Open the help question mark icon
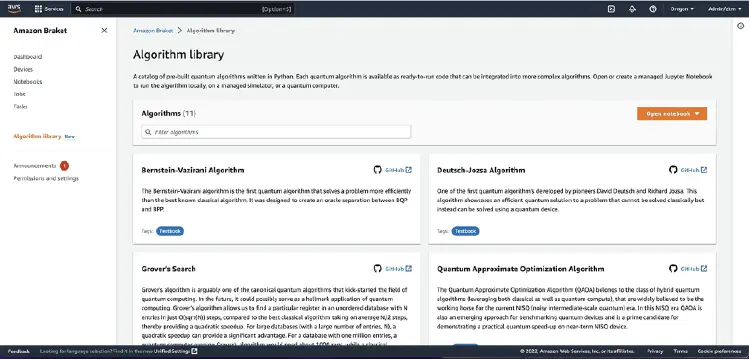 [x=653, y=9]
